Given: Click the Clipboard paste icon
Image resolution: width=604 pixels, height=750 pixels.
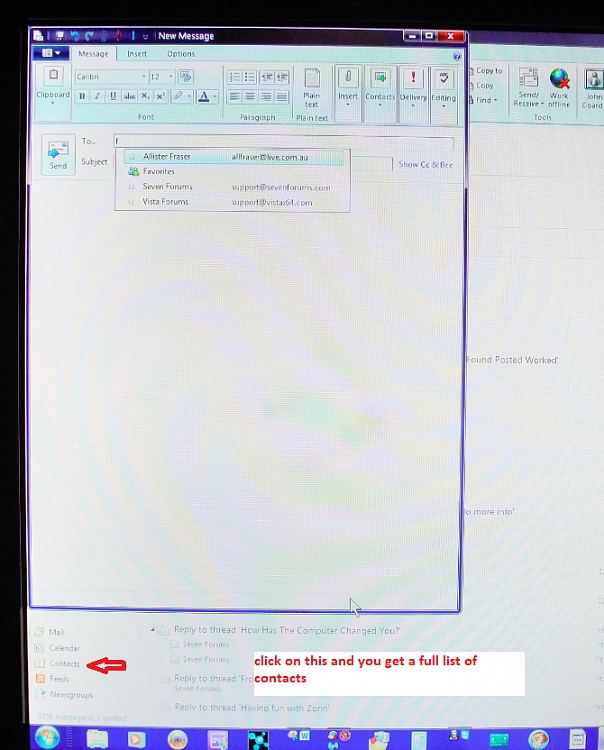Looking at the screenshot, I should [x=54, y=76].
